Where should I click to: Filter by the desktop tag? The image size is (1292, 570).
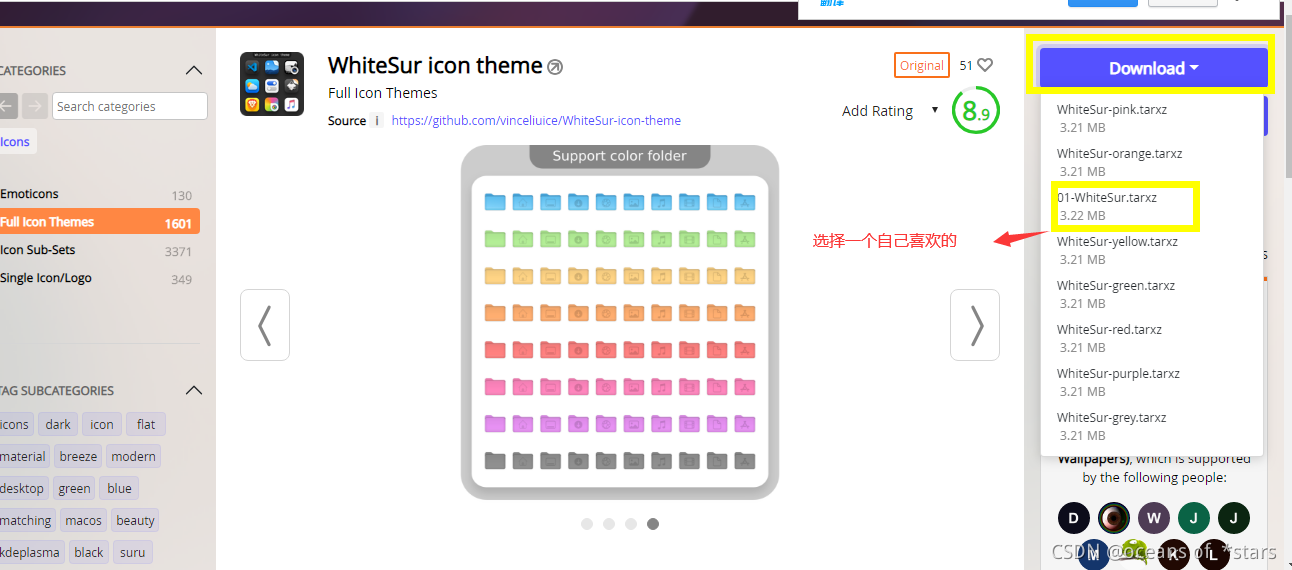point(22,488)
